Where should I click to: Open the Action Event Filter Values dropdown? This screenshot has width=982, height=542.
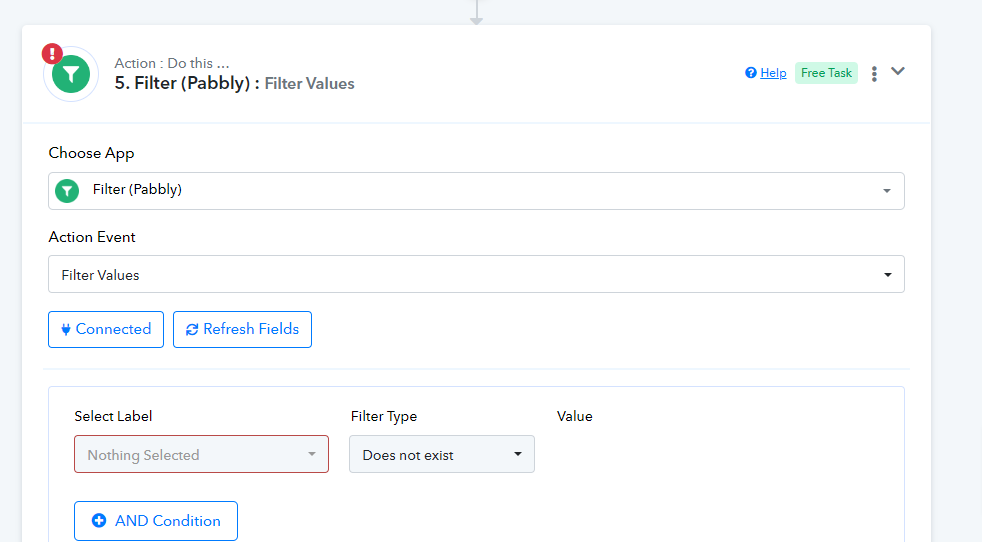(476, 274)
